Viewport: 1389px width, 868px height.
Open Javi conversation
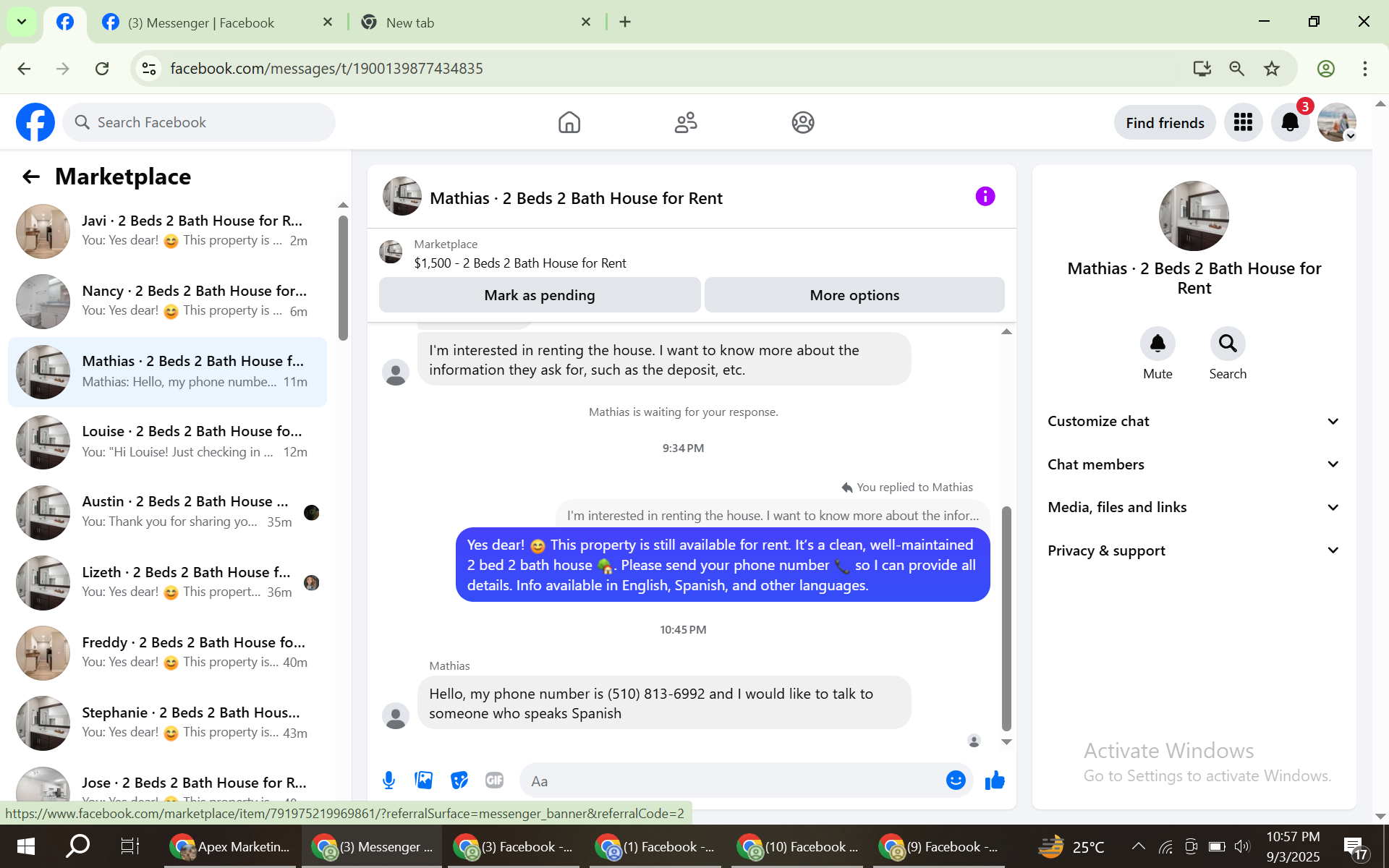coord(168,231)
